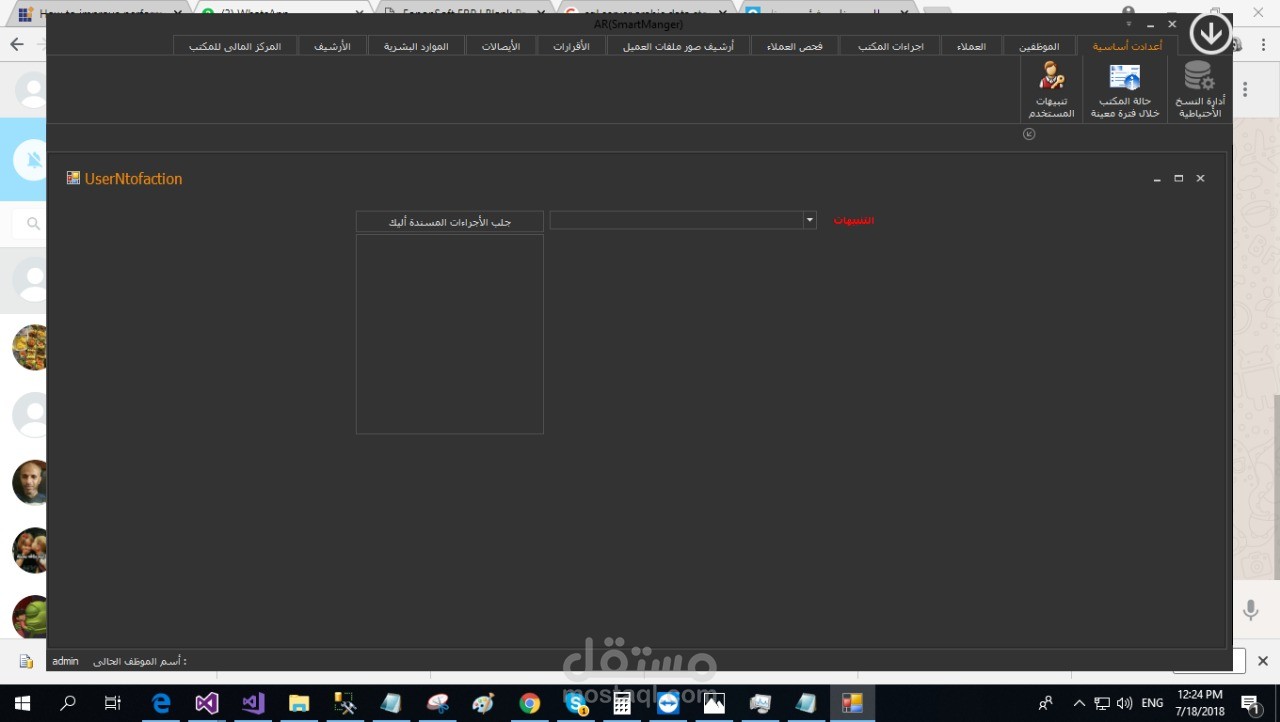Click the circular download arrow icon

pos(1210,34)
